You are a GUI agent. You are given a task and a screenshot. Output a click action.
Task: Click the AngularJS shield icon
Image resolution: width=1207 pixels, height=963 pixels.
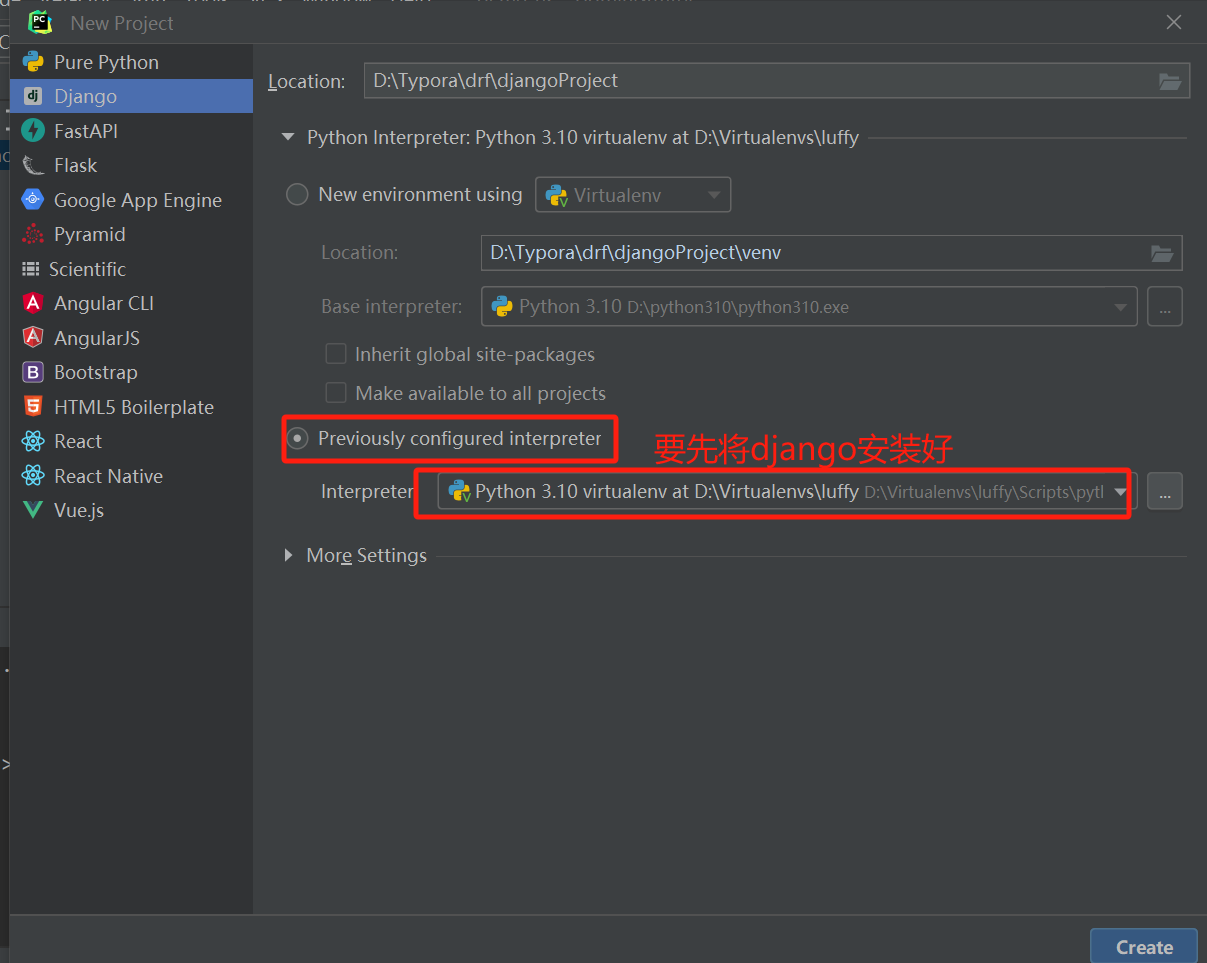click(x=33, y=338)
